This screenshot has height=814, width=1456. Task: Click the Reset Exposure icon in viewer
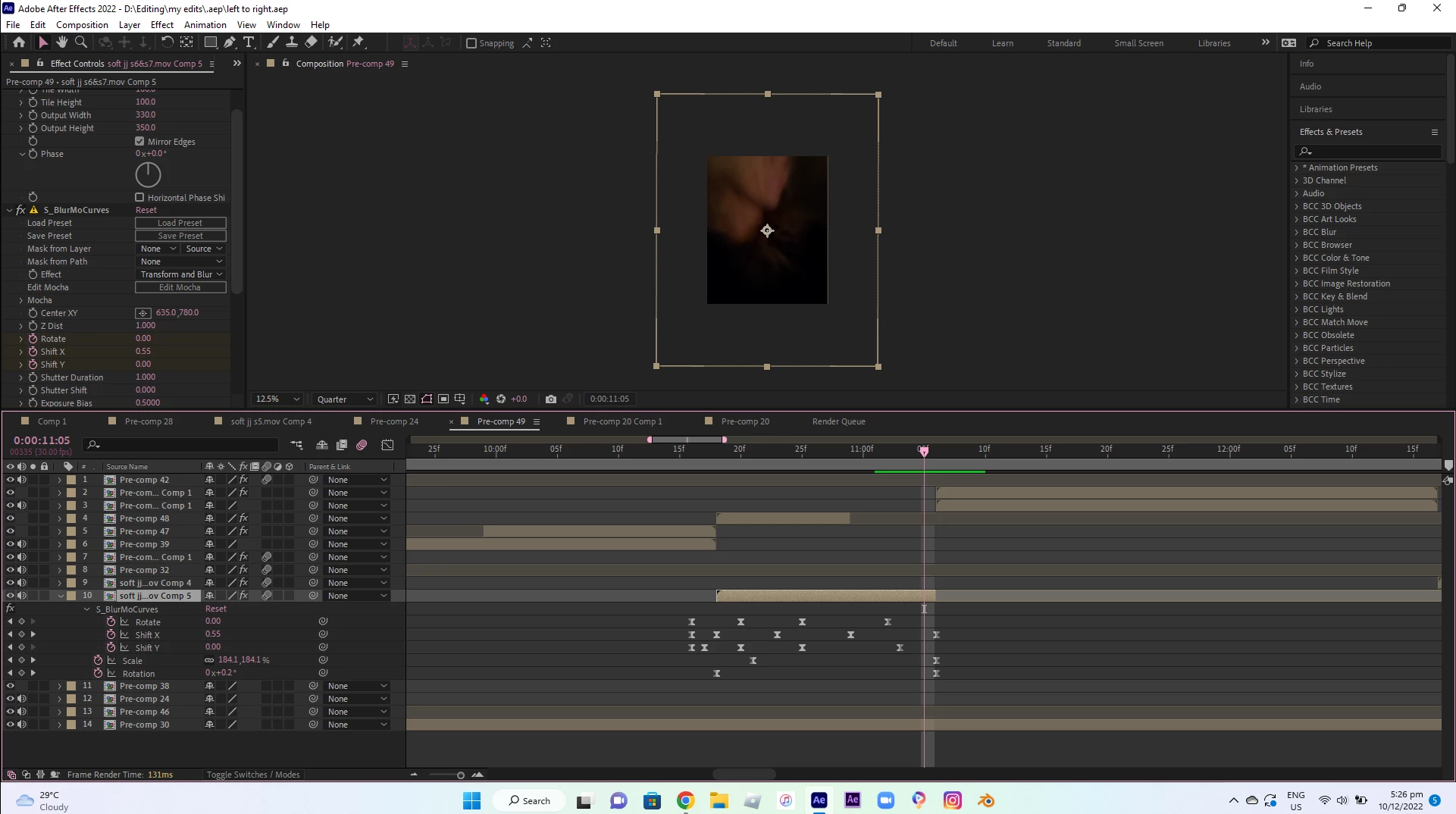[x=500, y=399]
